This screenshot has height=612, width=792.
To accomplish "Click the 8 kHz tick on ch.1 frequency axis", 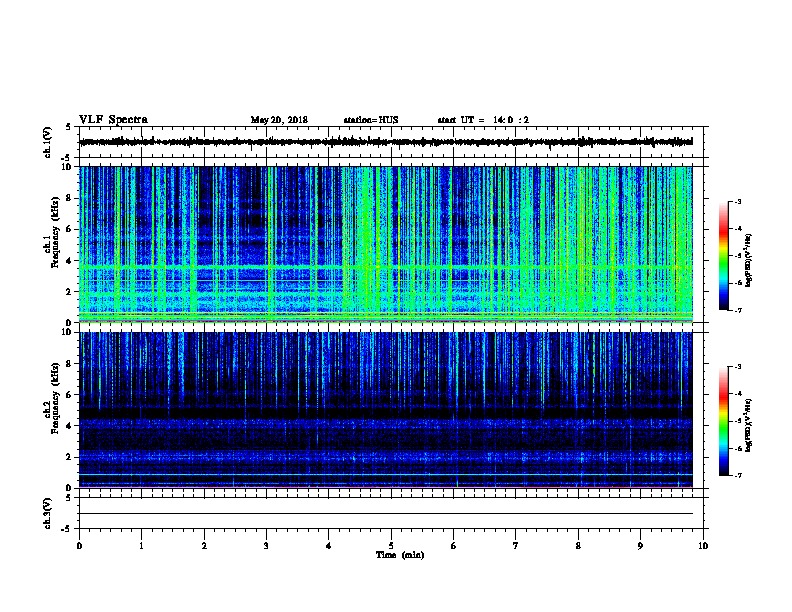I will pyautogui.click(x=69, y=198).
